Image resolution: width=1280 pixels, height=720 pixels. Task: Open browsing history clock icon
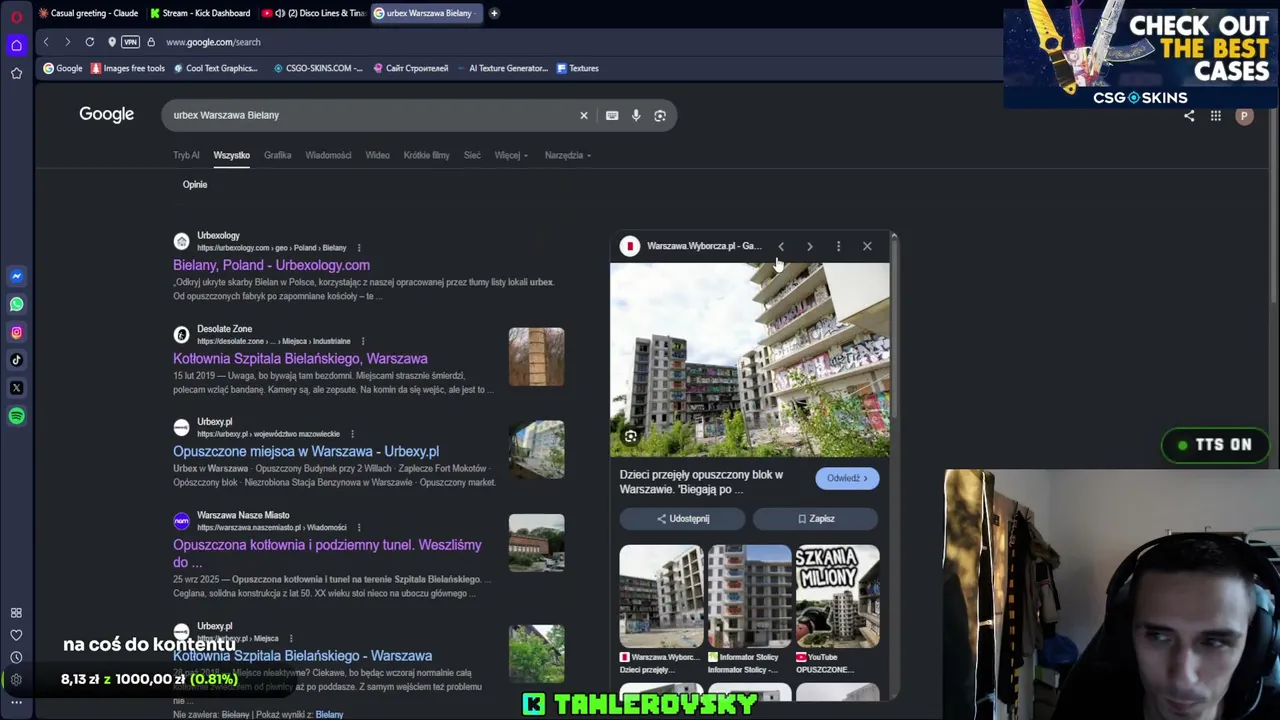(x=16, y=657)
